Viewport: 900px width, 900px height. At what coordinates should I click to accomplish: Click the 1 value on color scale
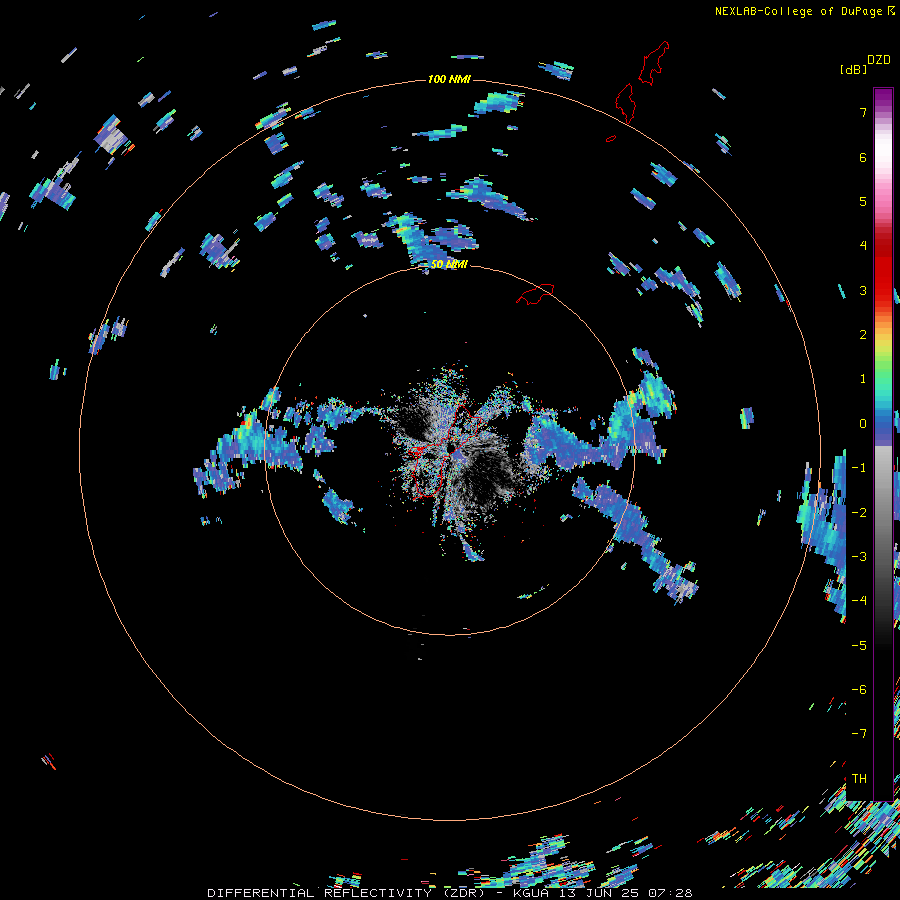click(x=863, y=379)
